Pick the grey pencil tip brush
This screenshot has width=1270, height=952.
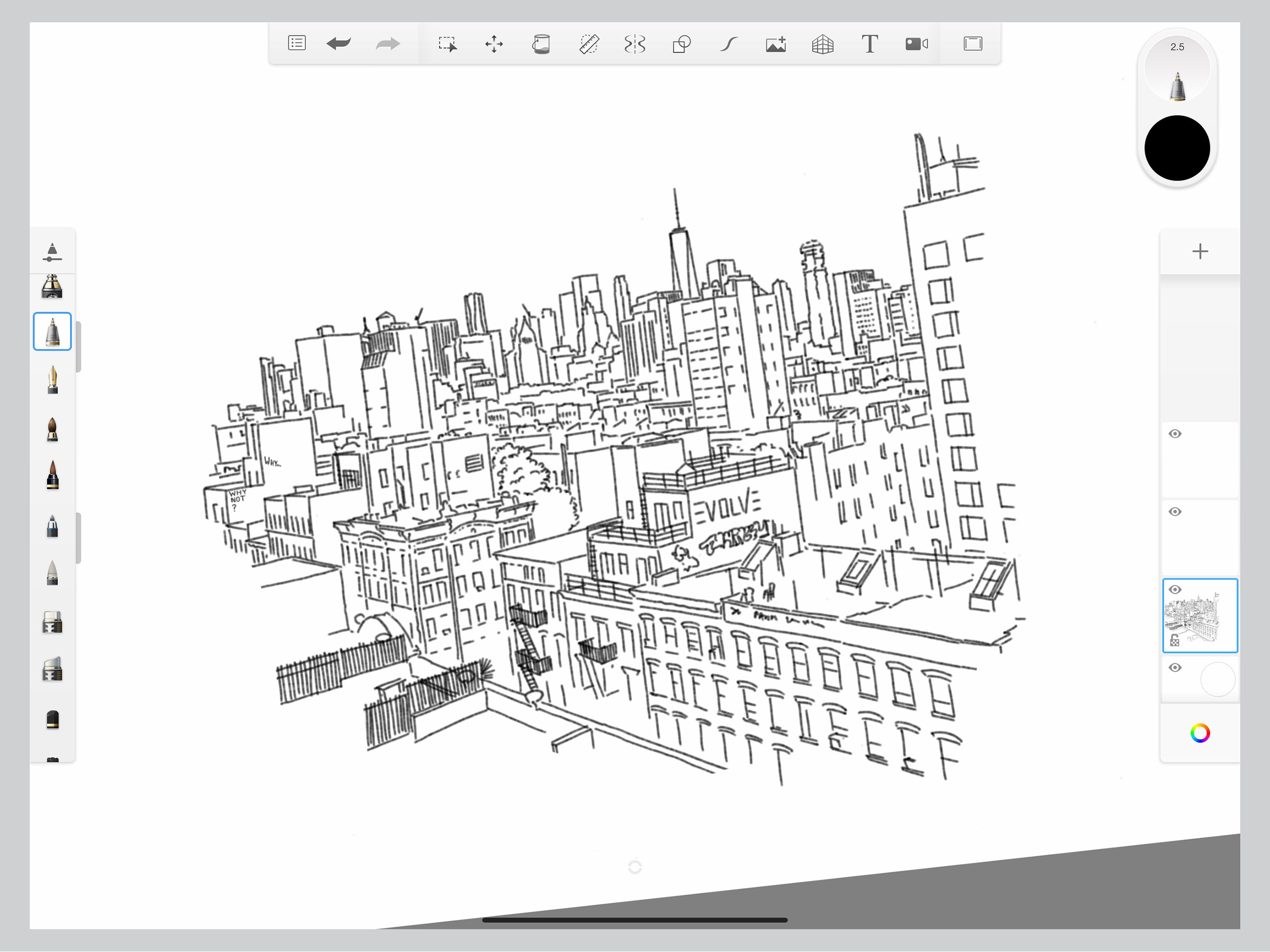(x=52, y=573)
